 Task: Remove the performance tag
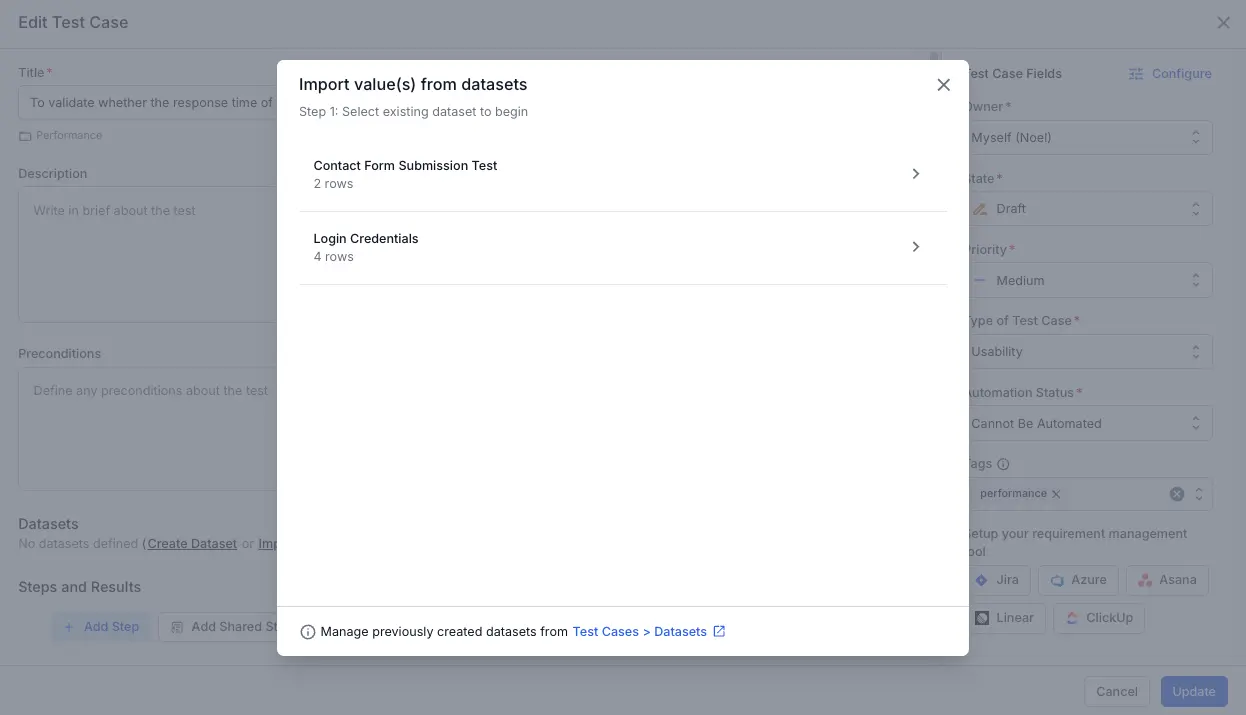pos(1056,494)
